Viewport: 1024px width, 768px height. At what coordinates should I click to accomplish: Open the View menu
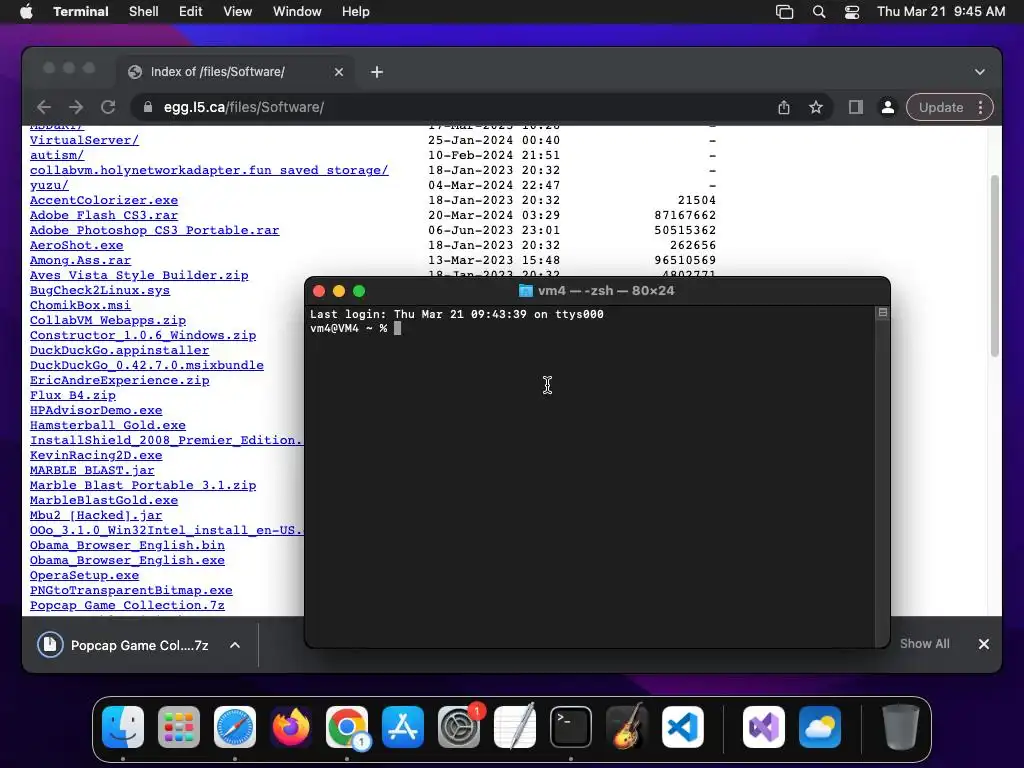(238, 11)
